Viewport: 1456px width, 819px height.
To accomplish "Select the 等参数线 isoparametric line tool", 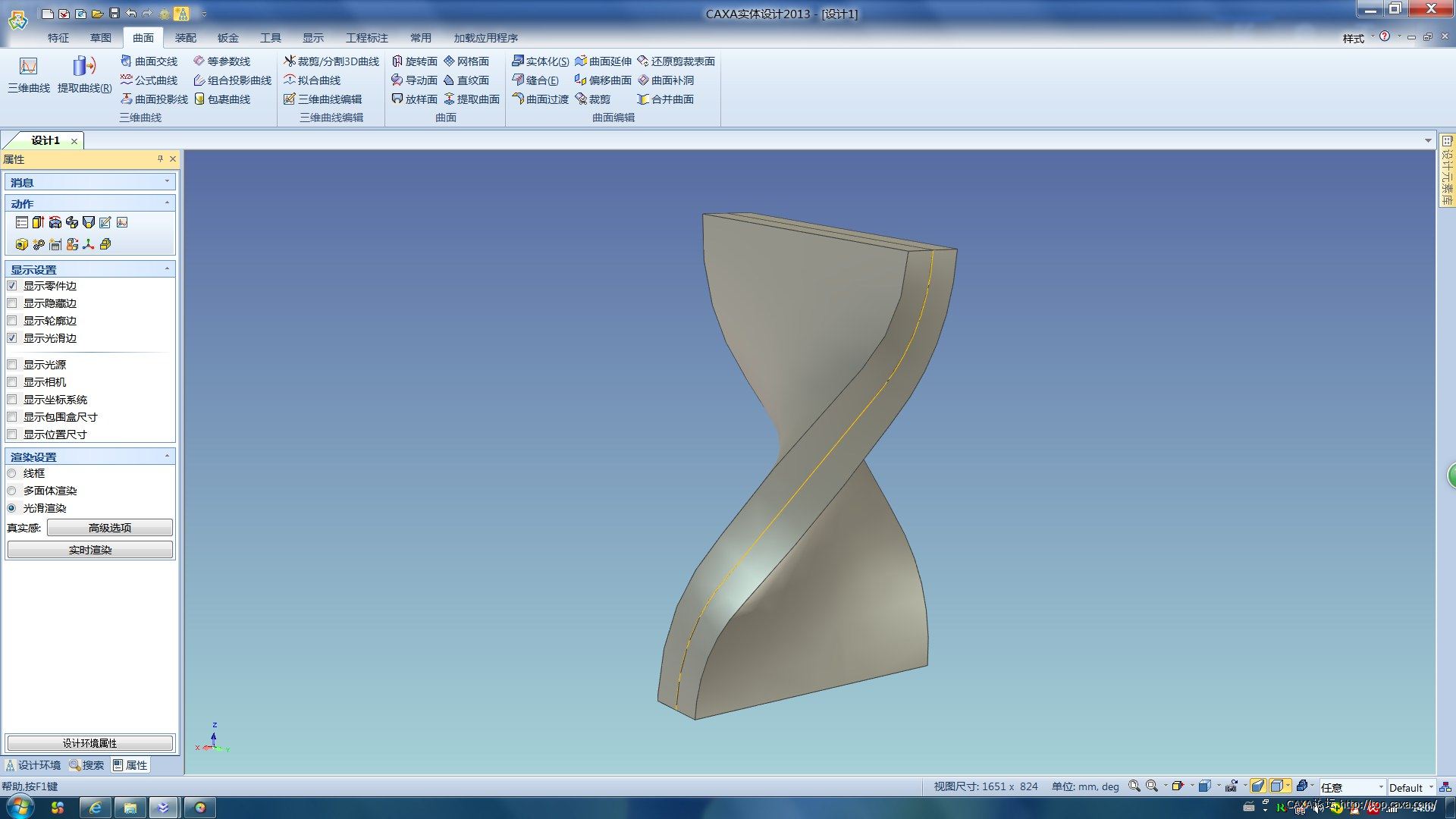I will pos(221,61).
